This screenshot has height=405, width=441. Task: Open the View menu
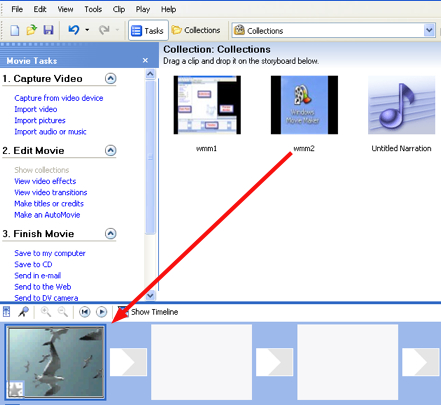click(x=65, y=9)
